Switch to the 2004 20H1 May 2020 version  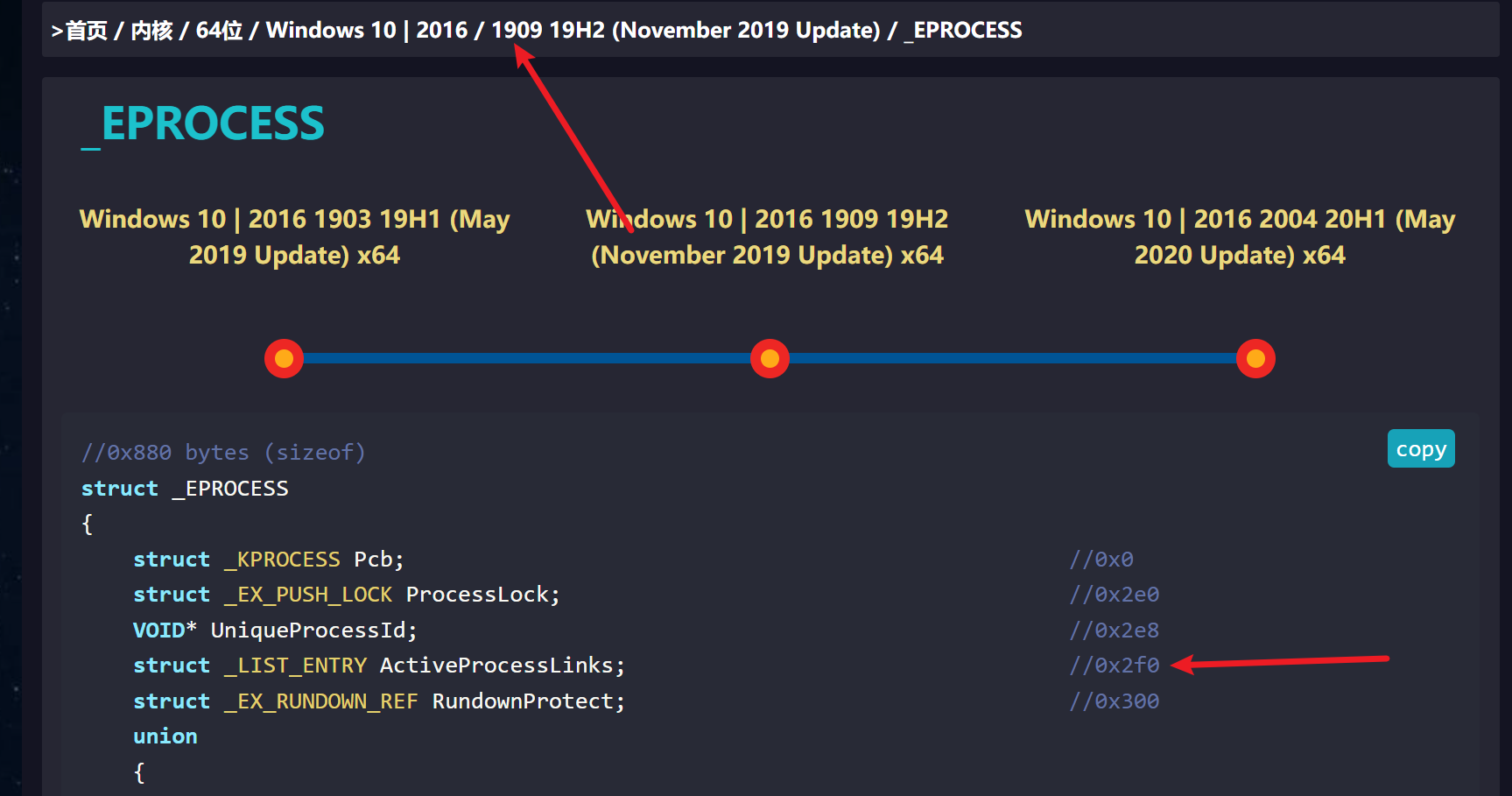(1240, 236)
